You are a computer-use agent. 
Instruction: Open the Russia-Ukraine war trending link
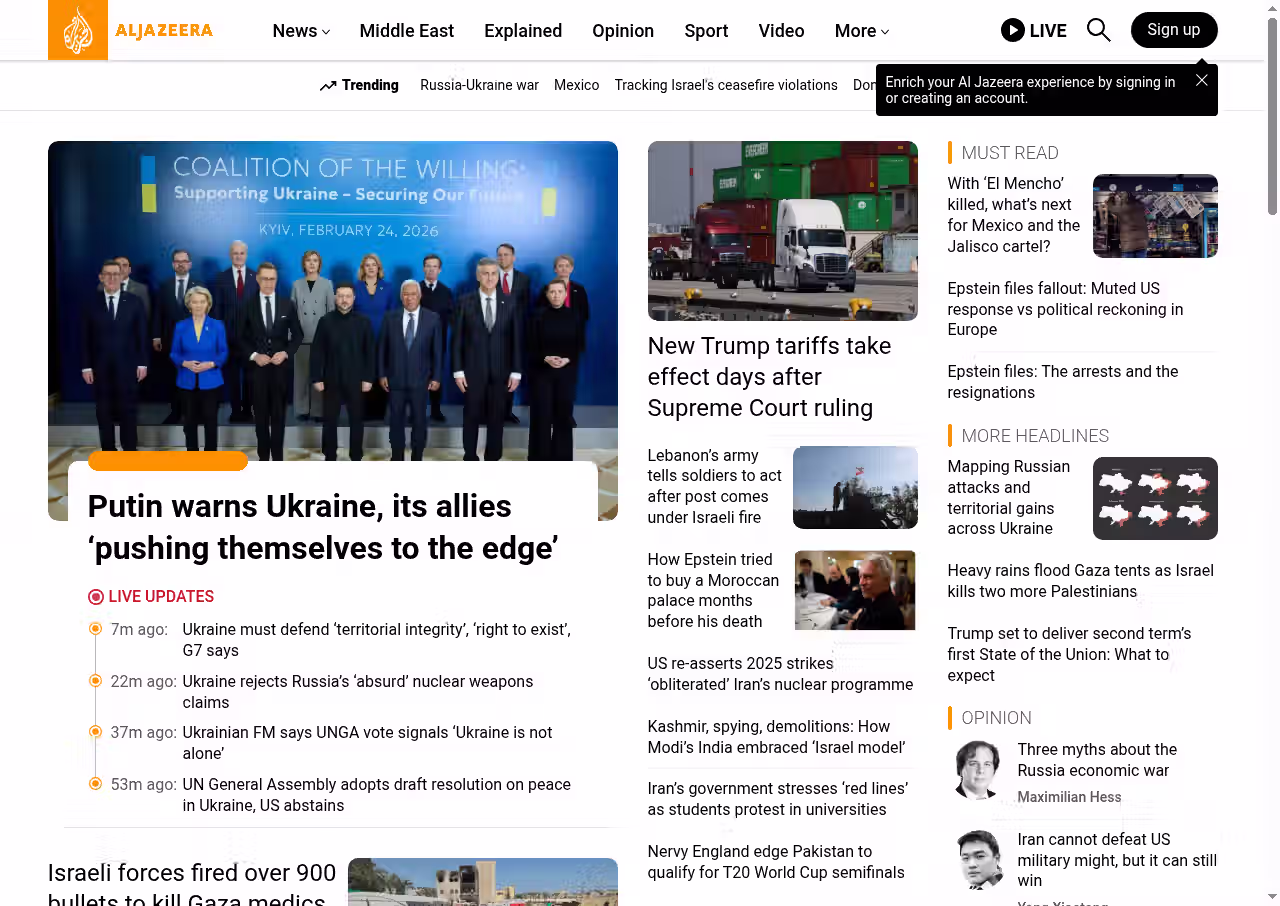479,85
